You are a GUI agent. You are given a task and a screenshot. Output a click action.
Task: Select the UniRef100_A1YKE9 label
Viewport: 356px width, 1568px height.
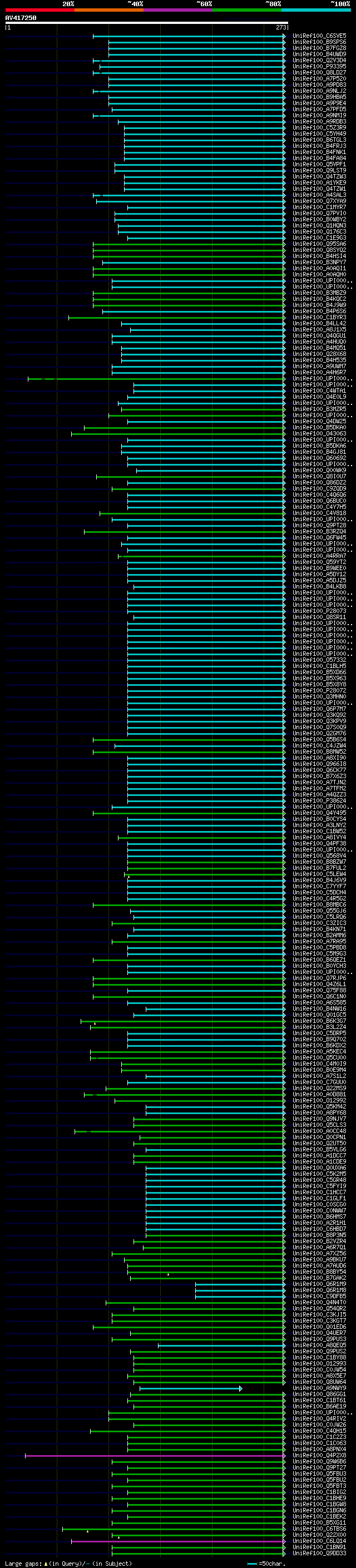click(x=319, y=182)
